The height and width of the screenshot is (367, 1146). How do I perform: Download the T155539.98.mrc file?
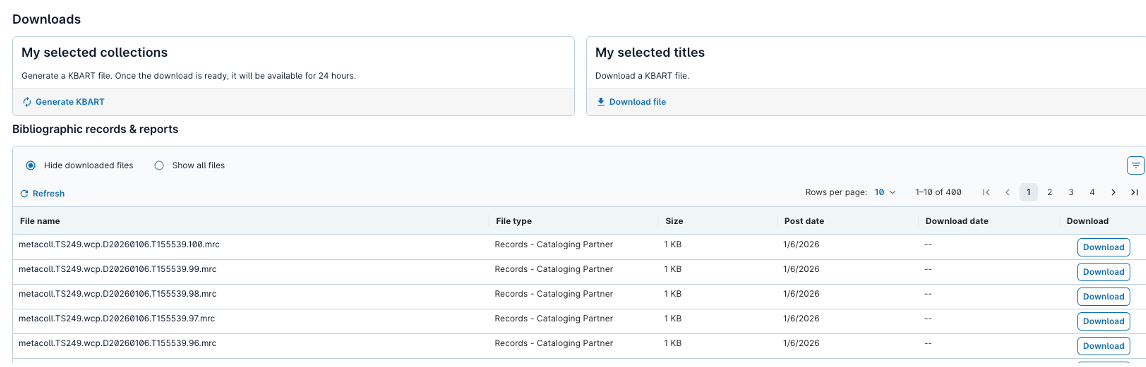tap(1104, 297)
